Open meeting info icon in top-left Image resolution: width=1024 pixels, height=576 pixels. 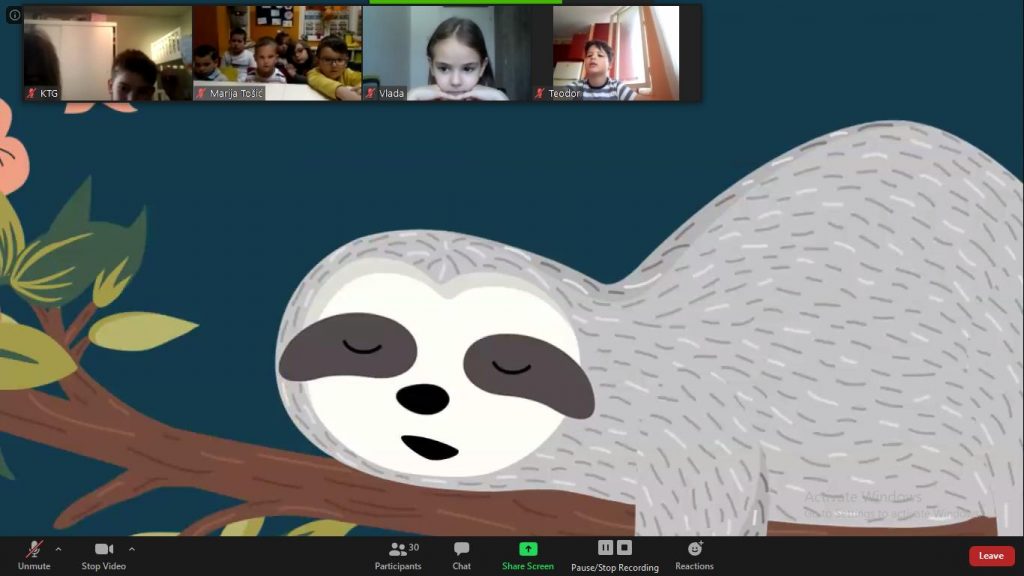[x=14, y=15]
